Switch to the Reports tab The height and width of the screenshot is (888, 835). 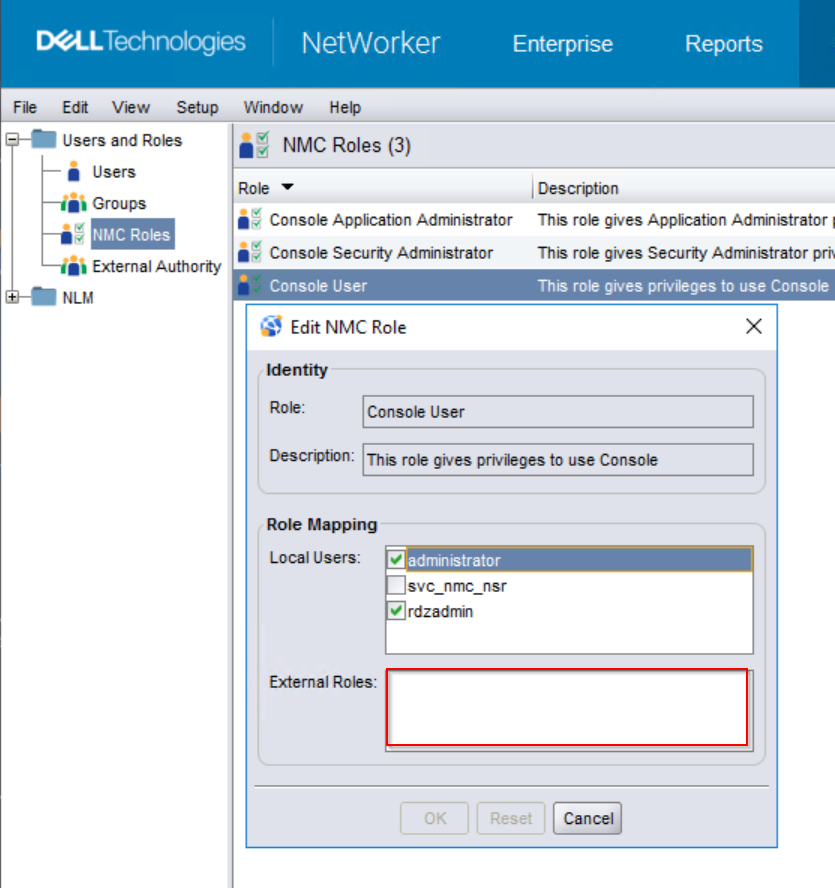724,44
